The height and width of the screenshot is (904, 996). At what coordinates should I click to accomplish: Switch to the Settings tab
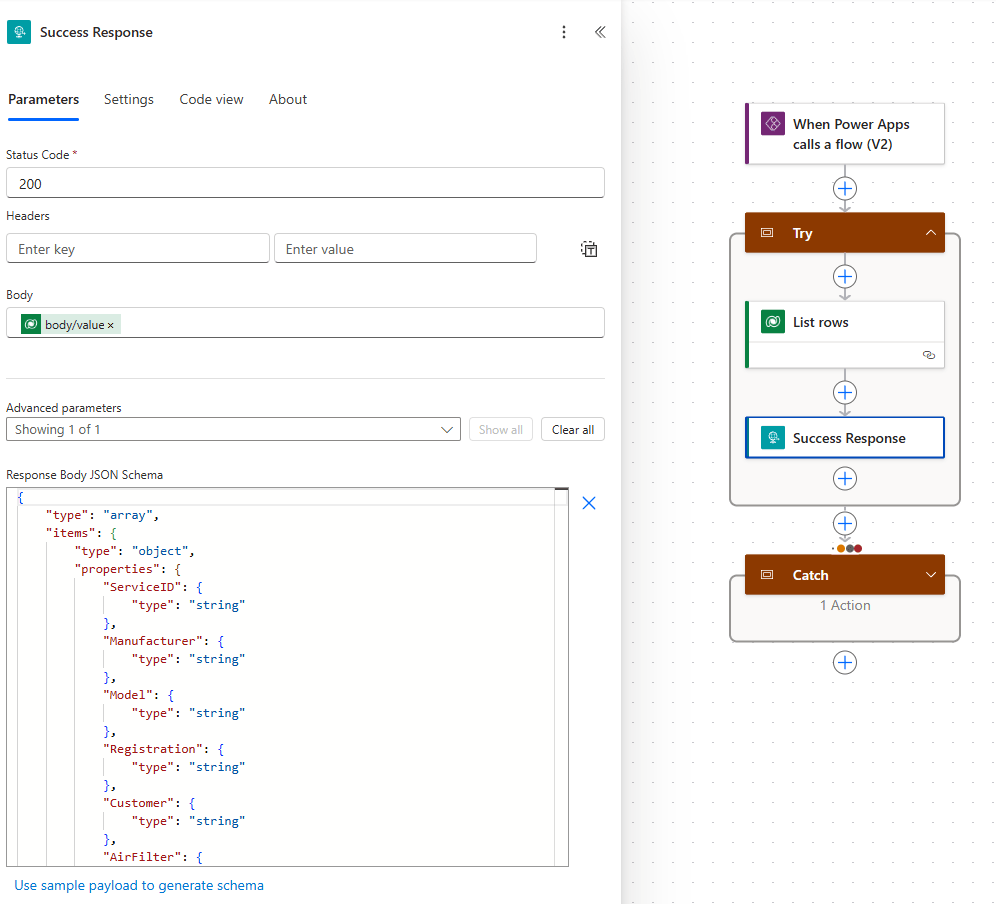(x=129, y=99)
